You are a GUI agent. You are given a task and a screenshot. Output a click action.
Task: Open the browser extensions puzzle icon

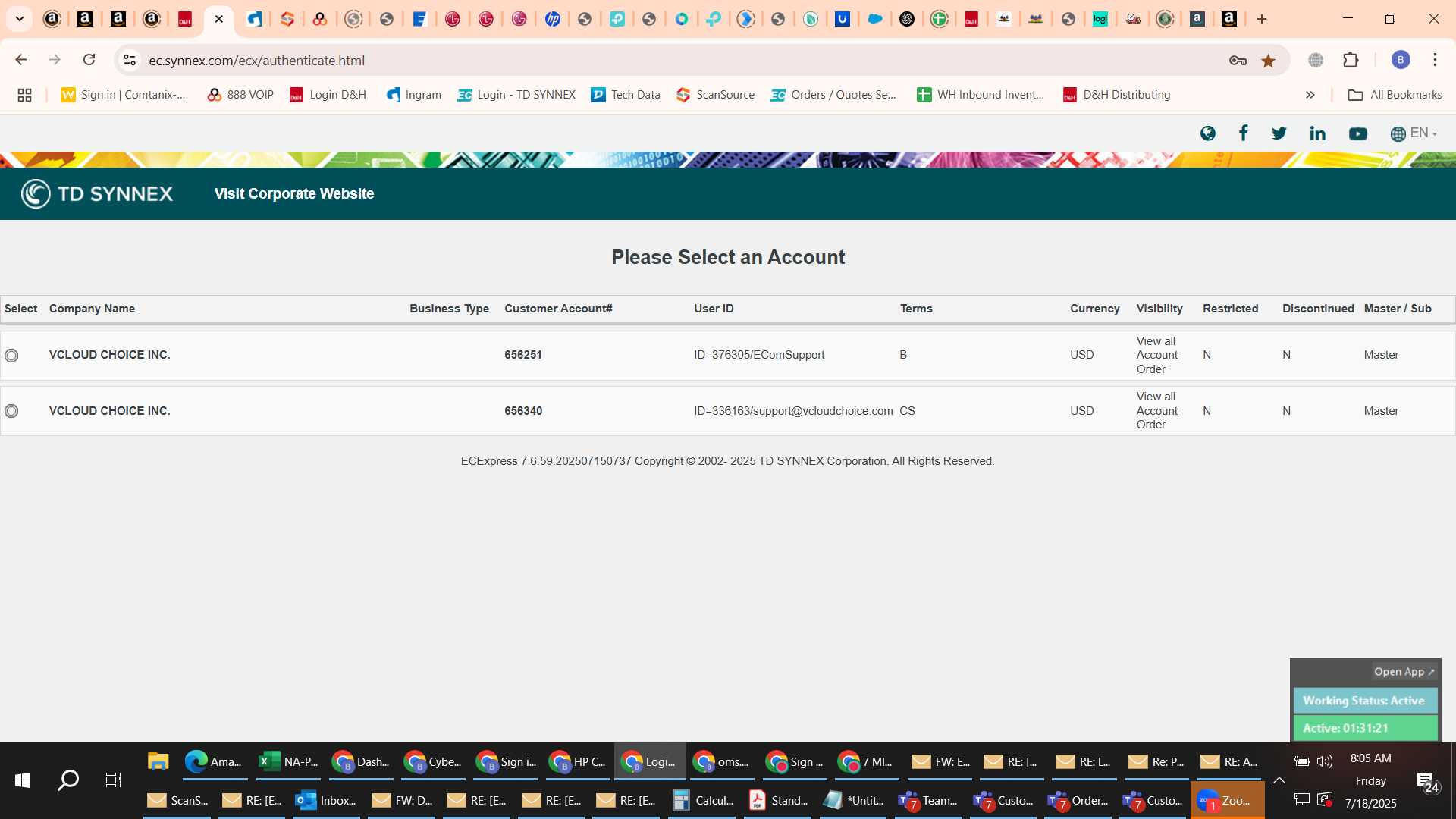tap(1351, 60)
